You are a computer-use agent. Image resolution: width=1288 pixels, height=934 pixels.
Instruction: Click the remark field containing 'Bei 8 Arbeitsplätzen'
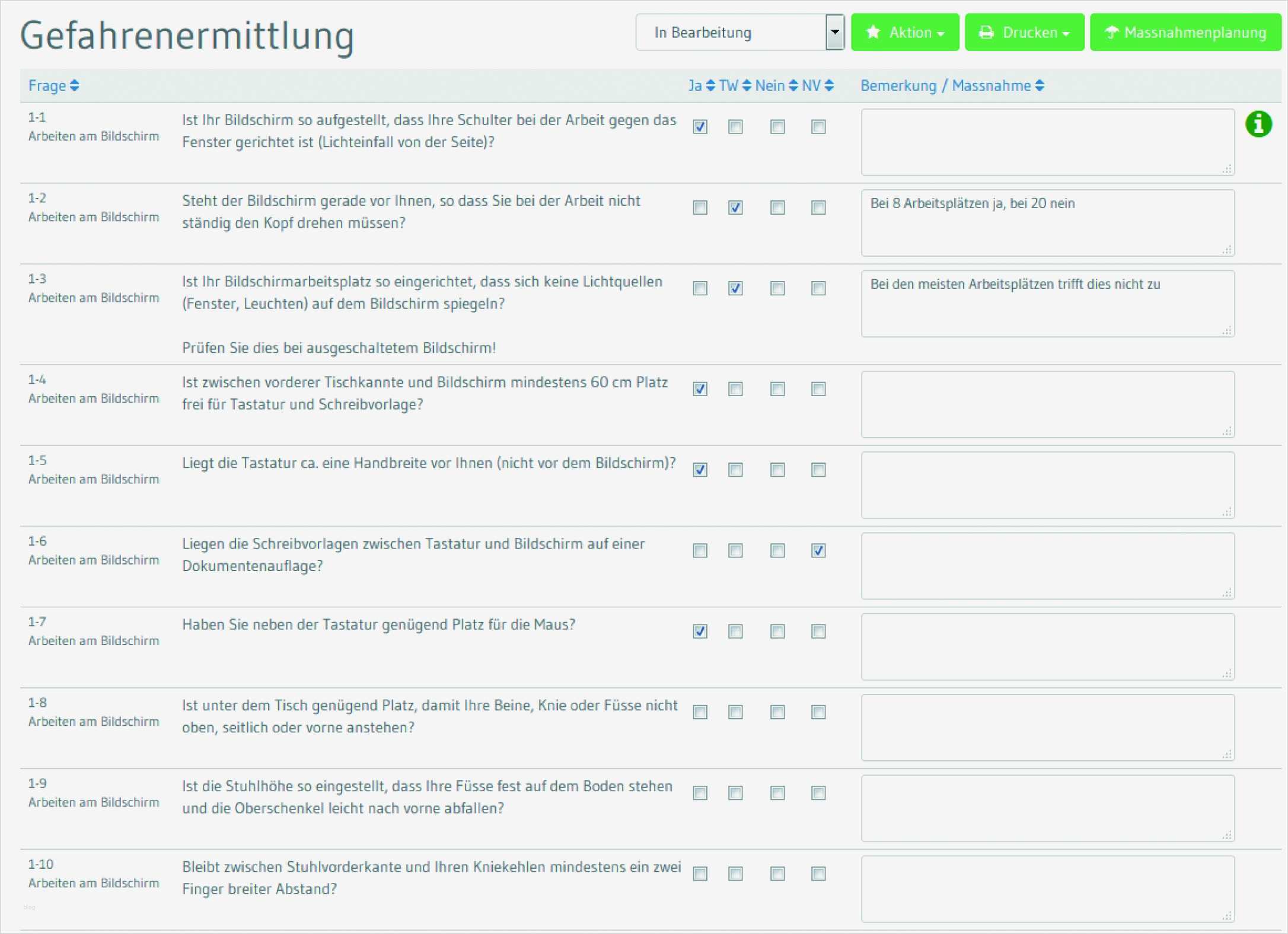[x=1047, y=223]
